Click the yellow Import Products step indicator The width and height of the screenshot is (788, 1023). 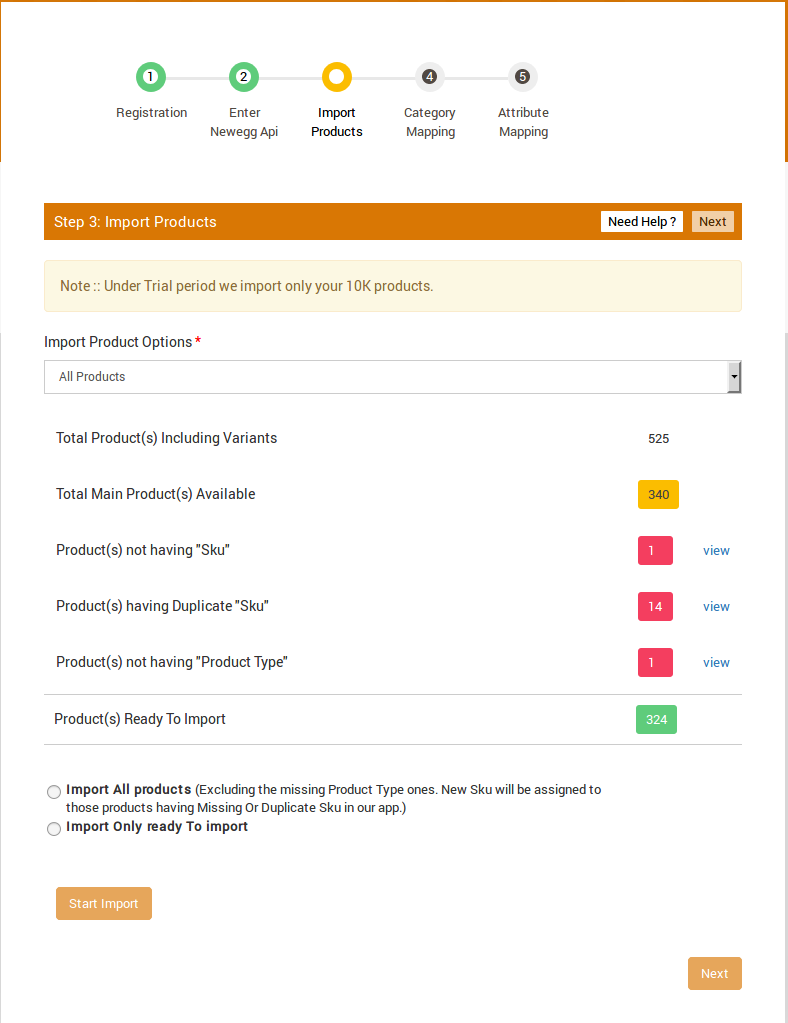click(x=336, y=76)
